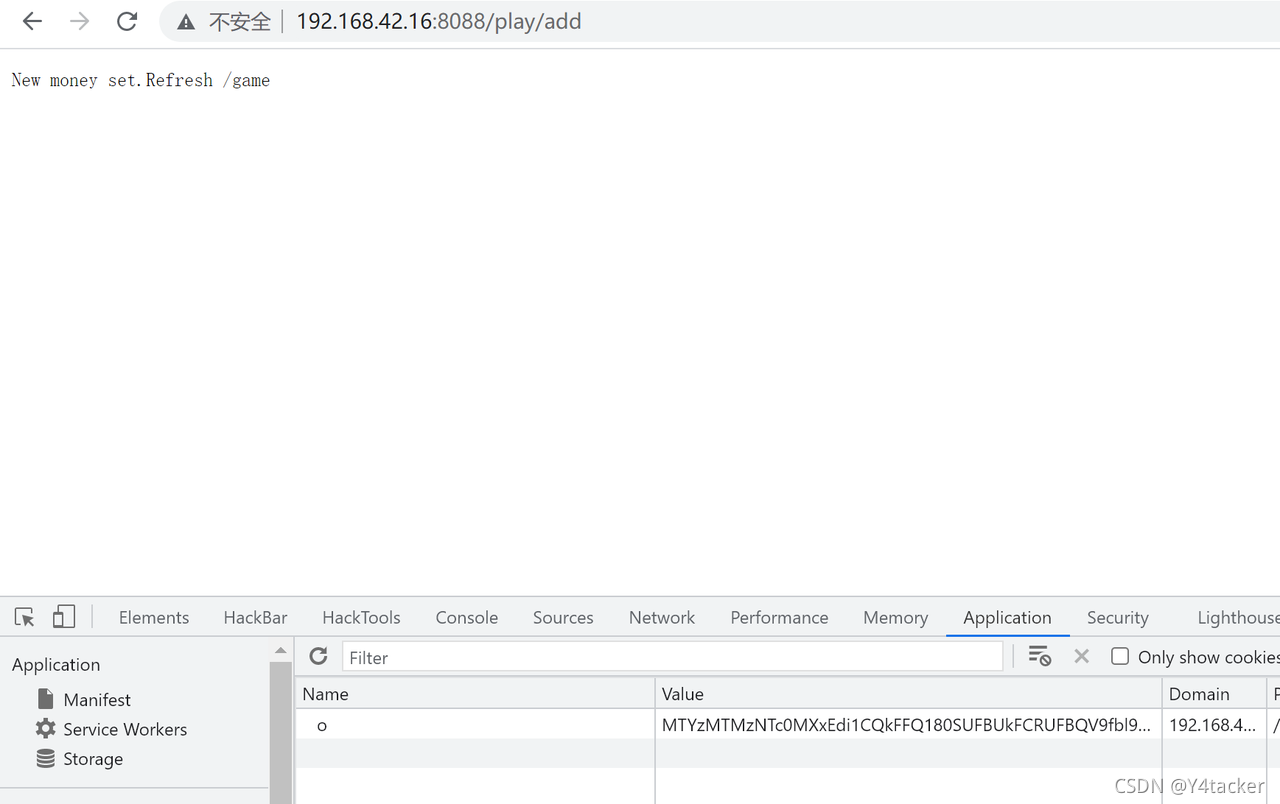
Task: Click the sidebar scroll up arrow
Action: (x=280, y=650)
